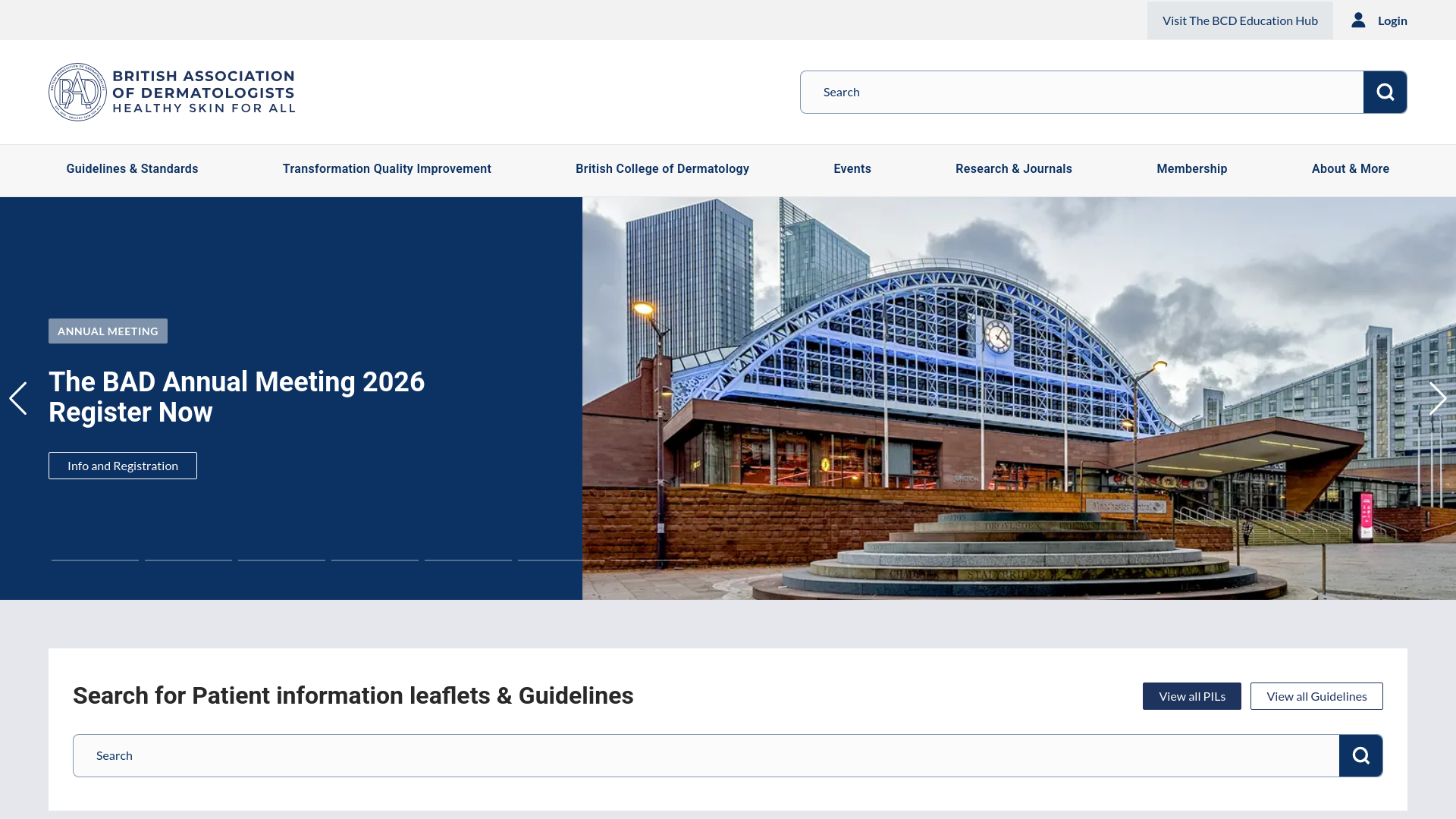1456x819 pixels.
Task: Go to the previous carousel slide
Action: coord(18,398)
